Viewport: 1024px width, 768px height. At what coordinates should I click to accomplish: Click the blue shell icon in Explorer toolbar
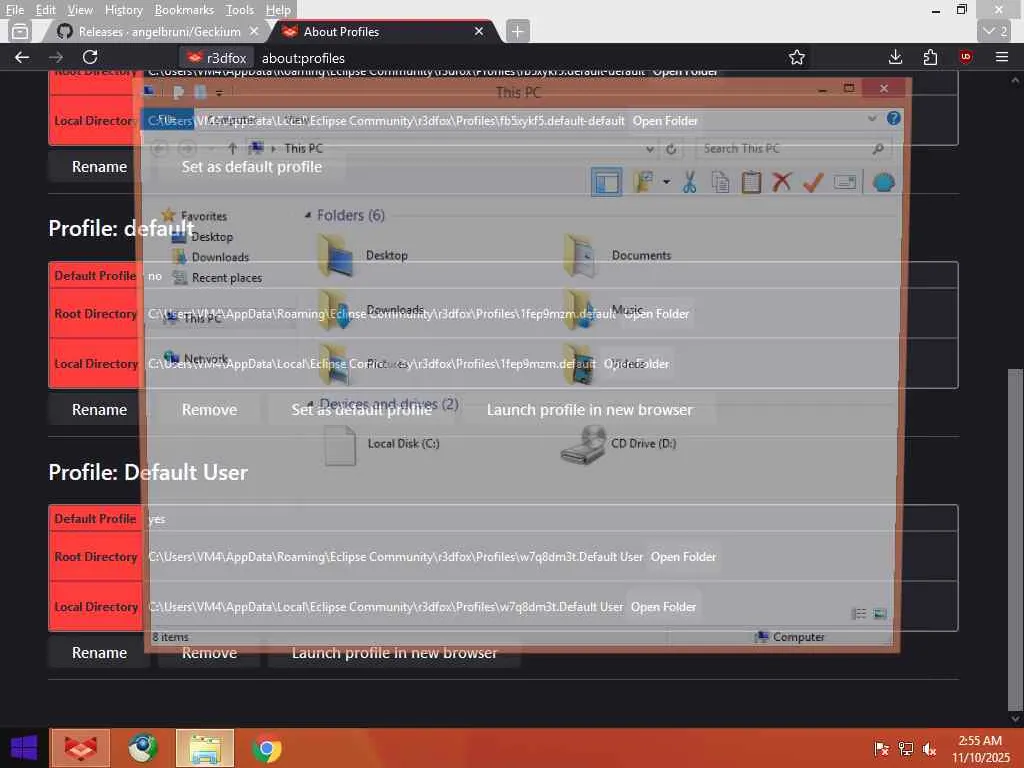[x=883, y=182]
